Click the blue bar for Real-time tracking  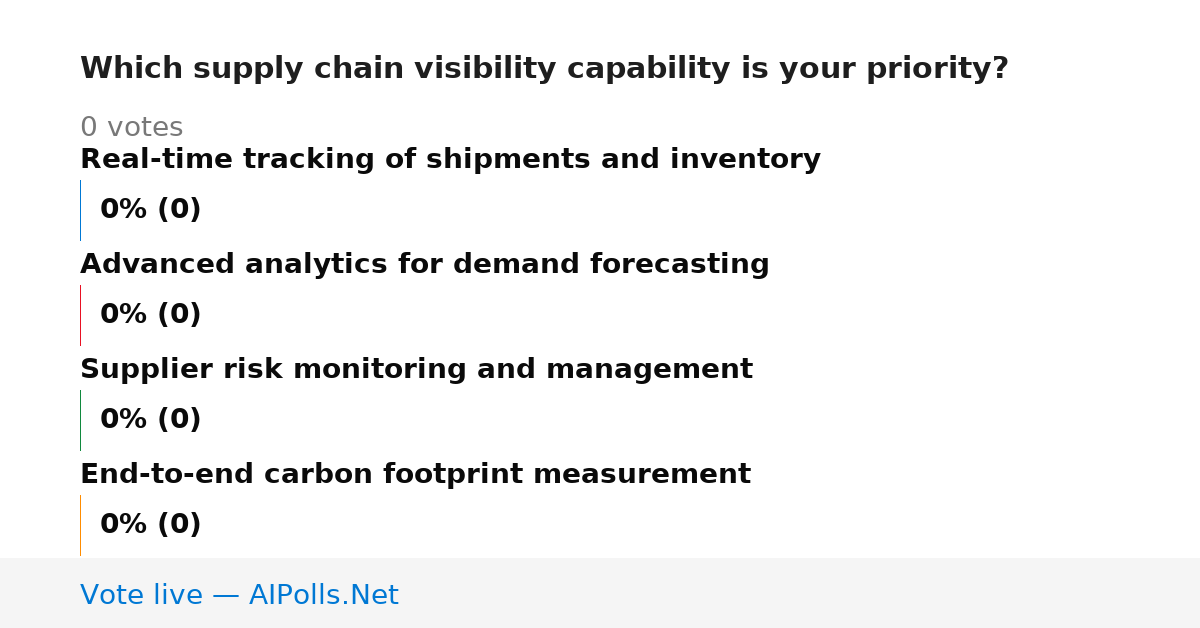coord(80,210)
